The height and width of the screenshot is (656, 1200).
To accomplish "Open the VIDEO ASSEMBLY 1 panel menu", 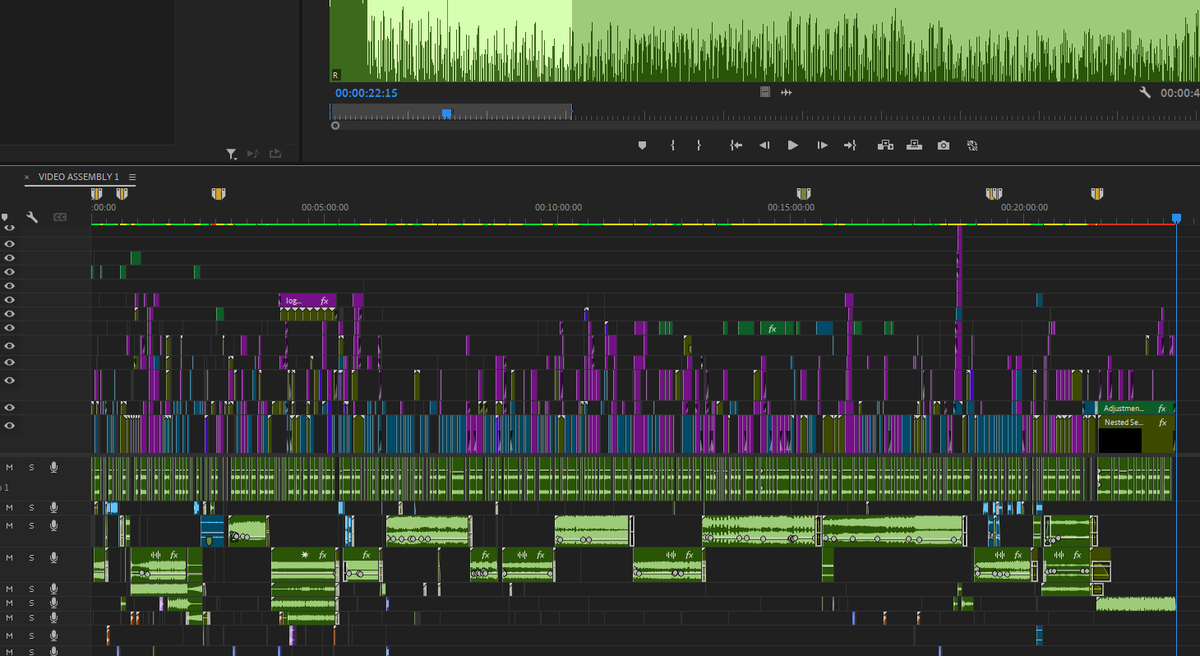I will 132,177.
